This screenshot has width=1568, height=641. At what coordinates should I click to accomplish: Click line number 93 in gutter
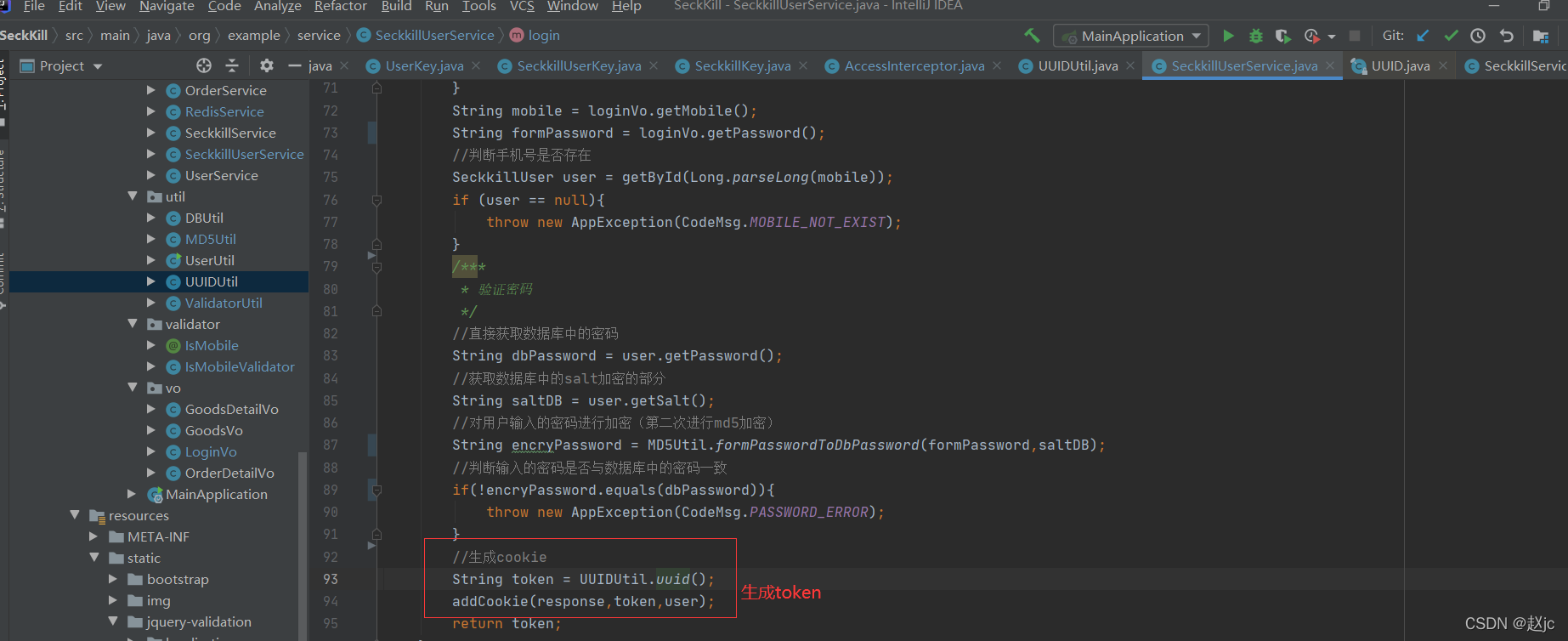click(330, 579)
